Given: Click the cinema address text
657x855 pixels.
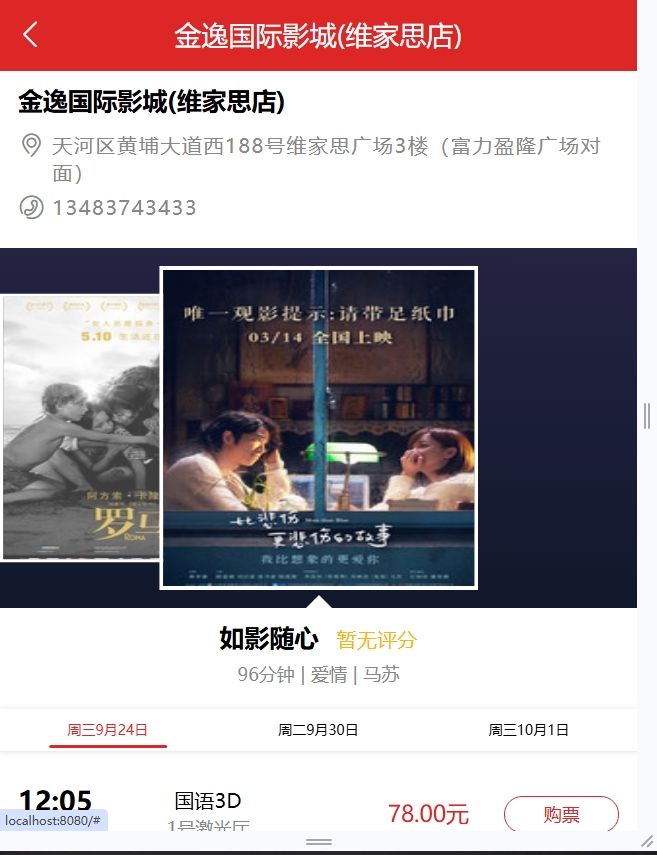Looking at the screenshot, I should coord(326,160).
